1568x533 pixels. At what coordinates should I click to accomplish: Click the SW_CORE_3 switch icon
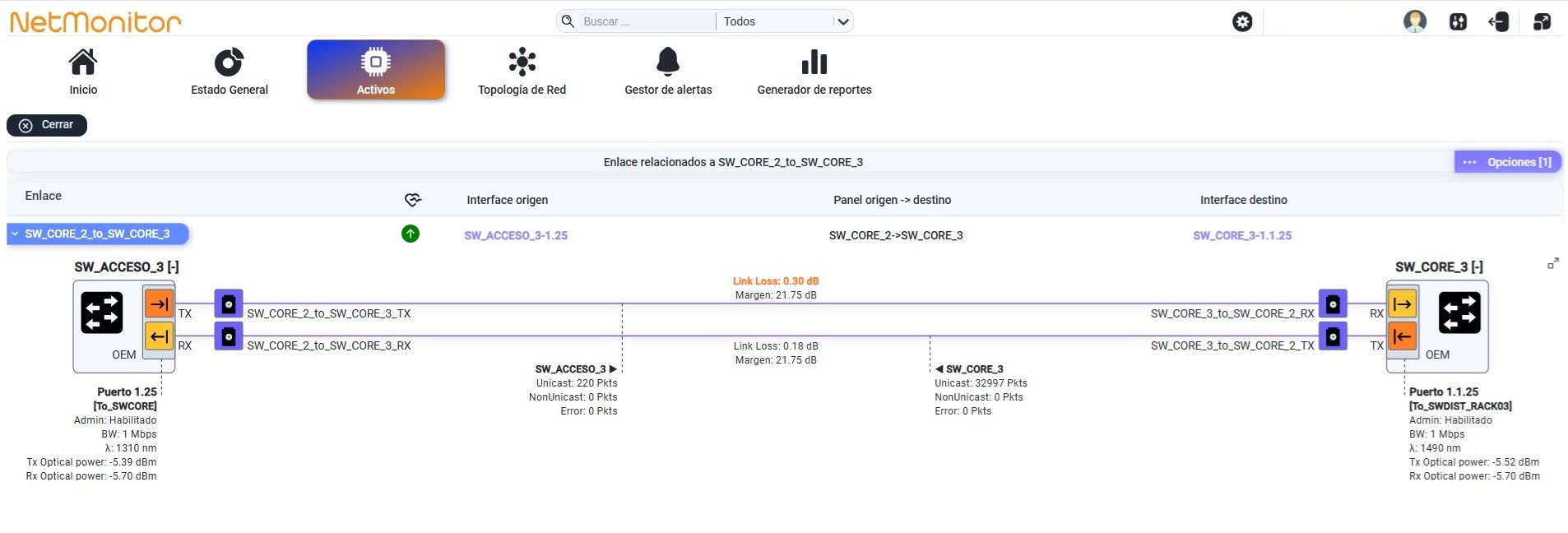(1459, 313)
